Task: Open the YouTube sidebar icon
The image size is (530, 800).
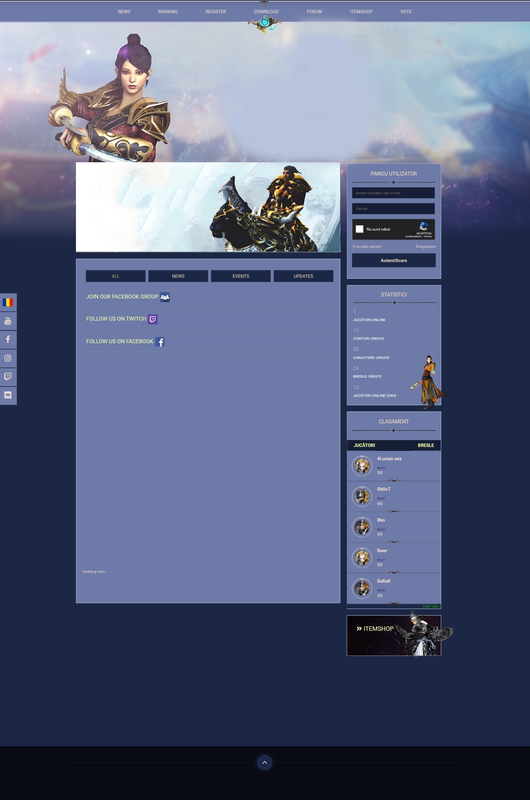Action: pyautogui.click(x=8, y=321)
